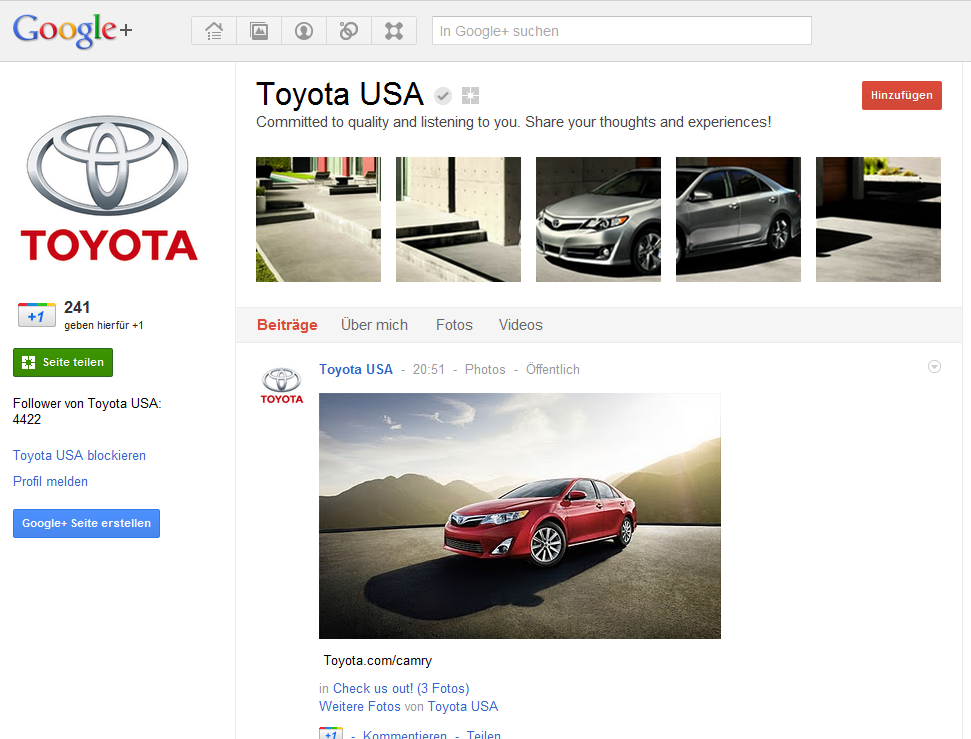This screenshot has height=739, width=971.
Task: Open the 'Check us out! (3 Fotos)' album link
Action: pos(401,688)
